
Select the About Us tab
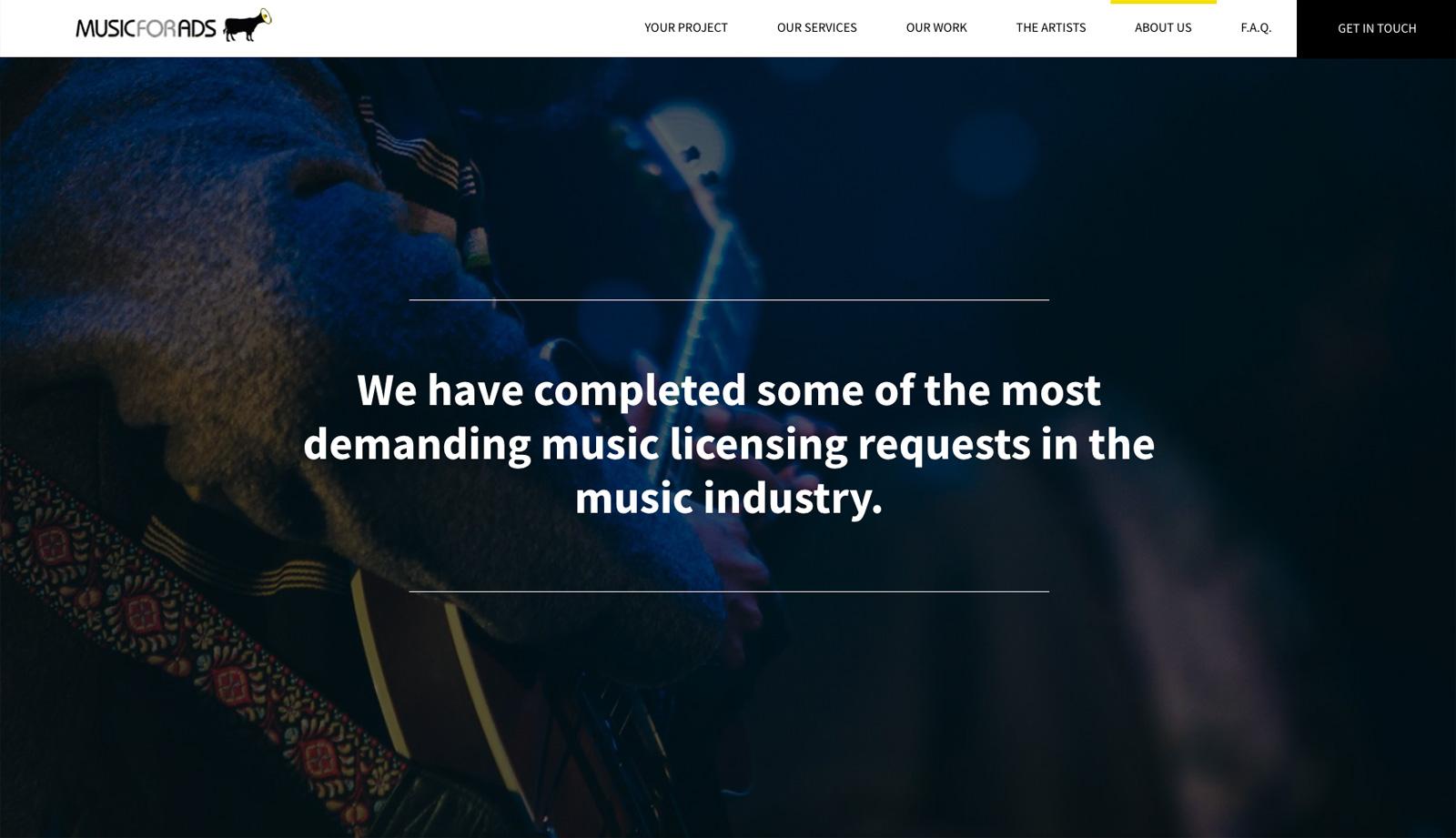pyautogui.click(x=1163, y=27)
